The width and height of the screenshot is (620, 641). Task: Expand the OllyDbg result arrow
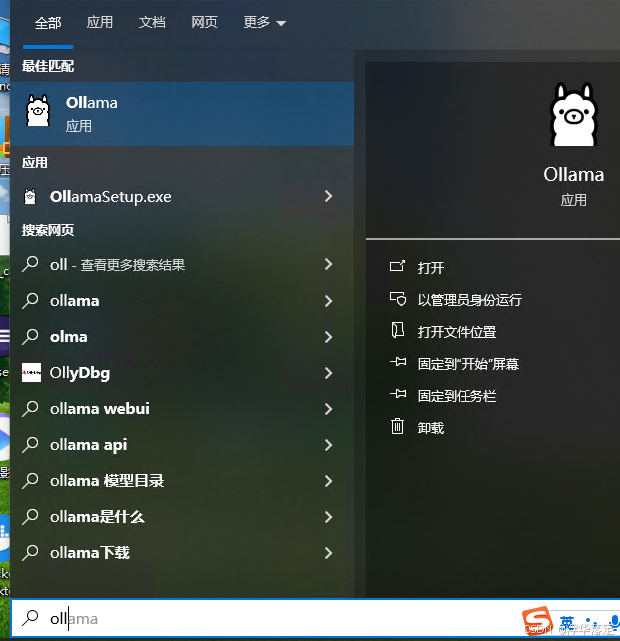click(328, 373)
